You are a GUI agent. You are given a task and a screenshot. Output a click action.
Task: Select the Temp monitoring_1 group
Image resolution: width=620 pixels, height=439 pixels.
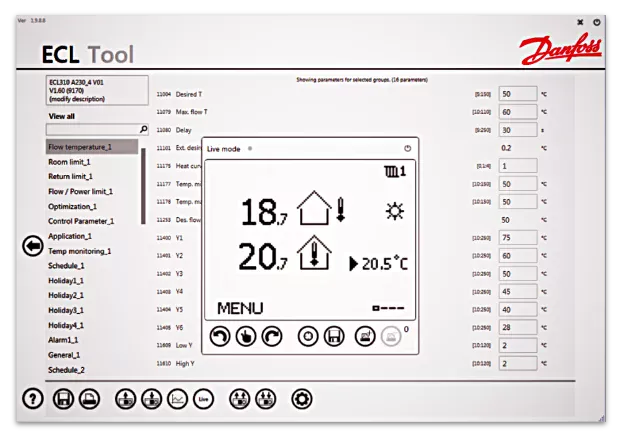(x=79, y=251)
